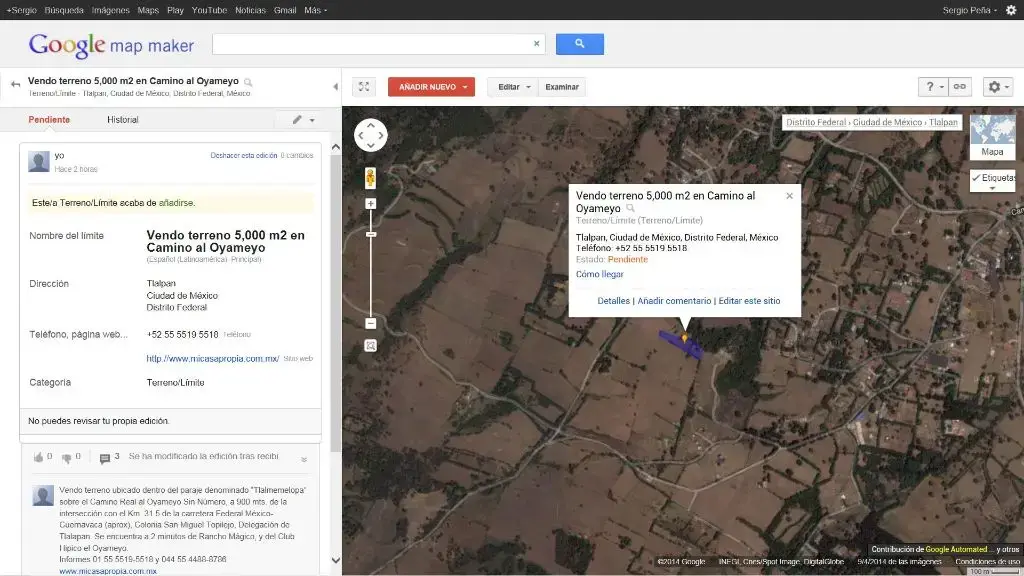Click the Examinar button
Screen dimensions: 1024x576
[x=562, y=87]
